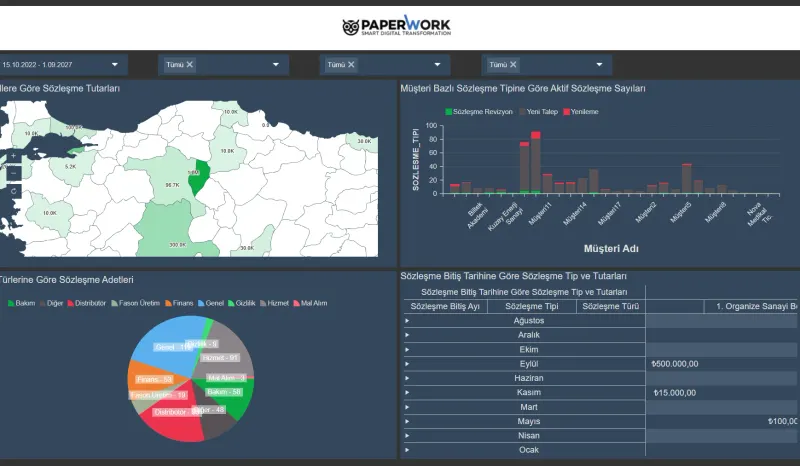Click the Kuzey Enerji Sanayi axis label
Image resolution: width=800 pixels, height=466 pixels.
505,216
